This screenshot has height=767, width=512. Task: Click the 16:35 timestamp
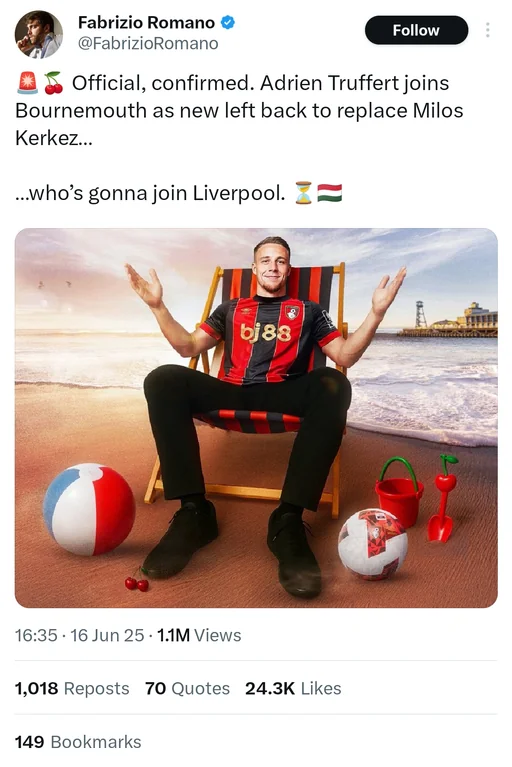click(36, 635)
